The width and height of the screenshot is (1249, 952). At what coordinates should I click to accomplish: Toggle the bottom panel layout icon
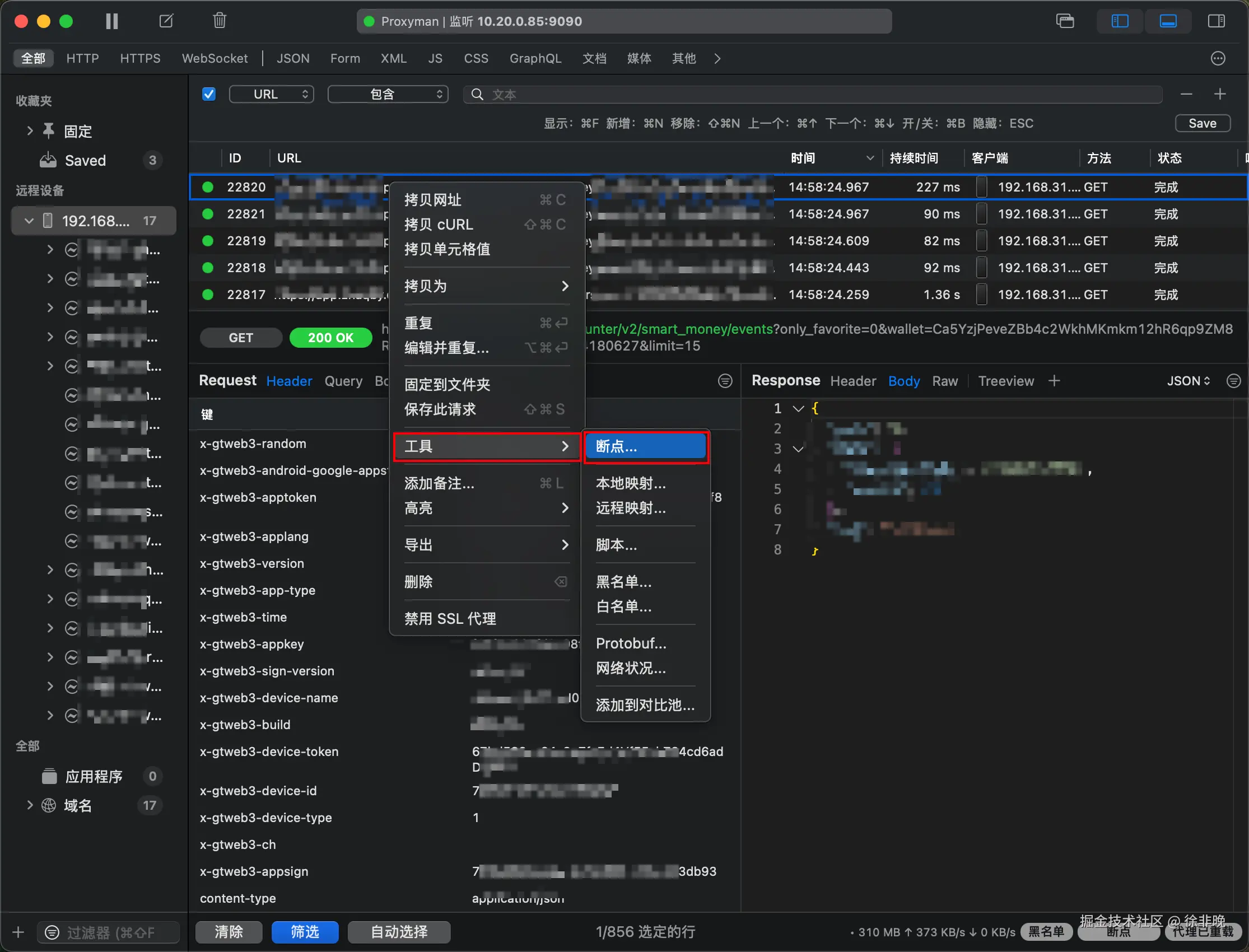[x=1168, y=21]
